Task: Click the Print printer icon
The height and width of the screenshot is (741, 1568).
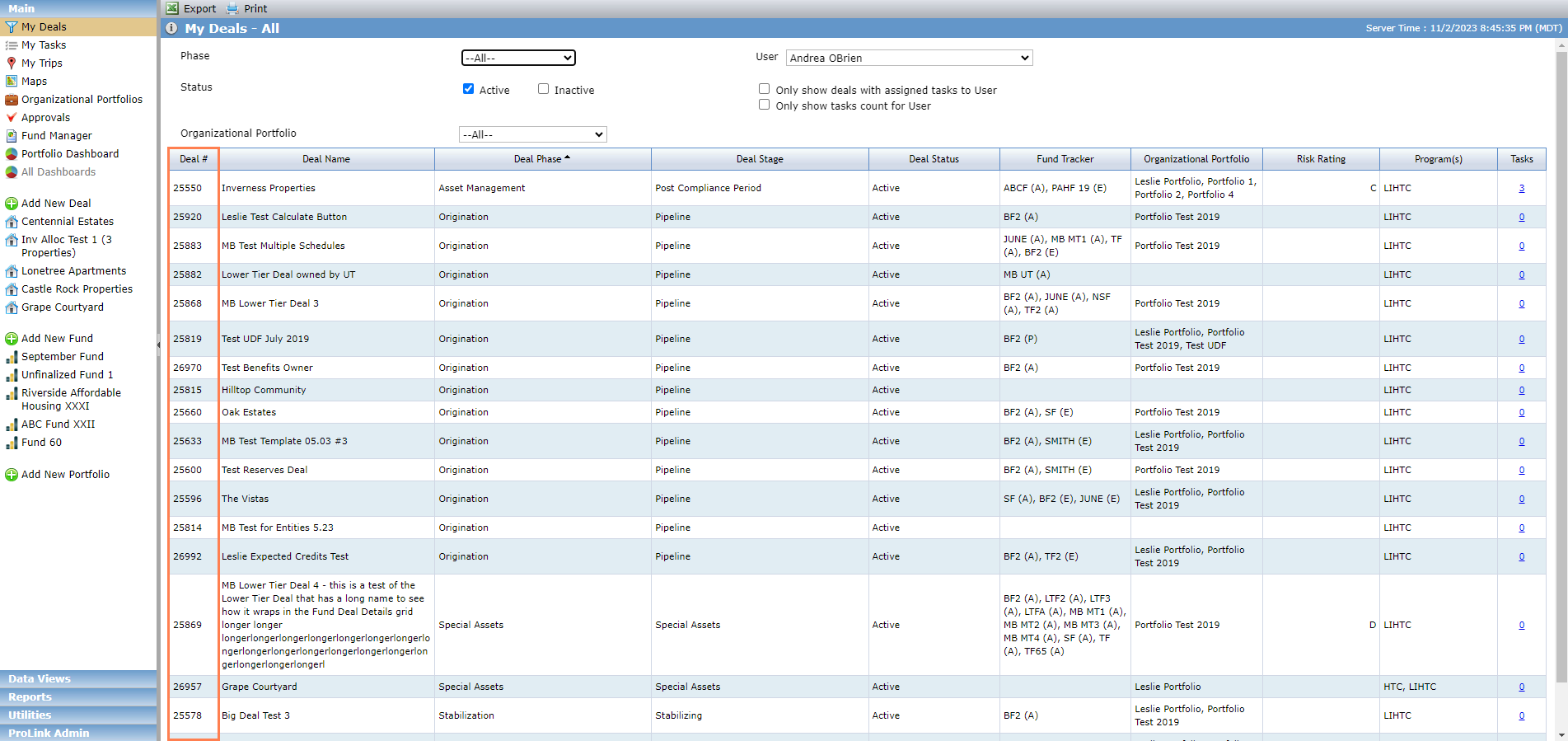Action: click(232, 8)
